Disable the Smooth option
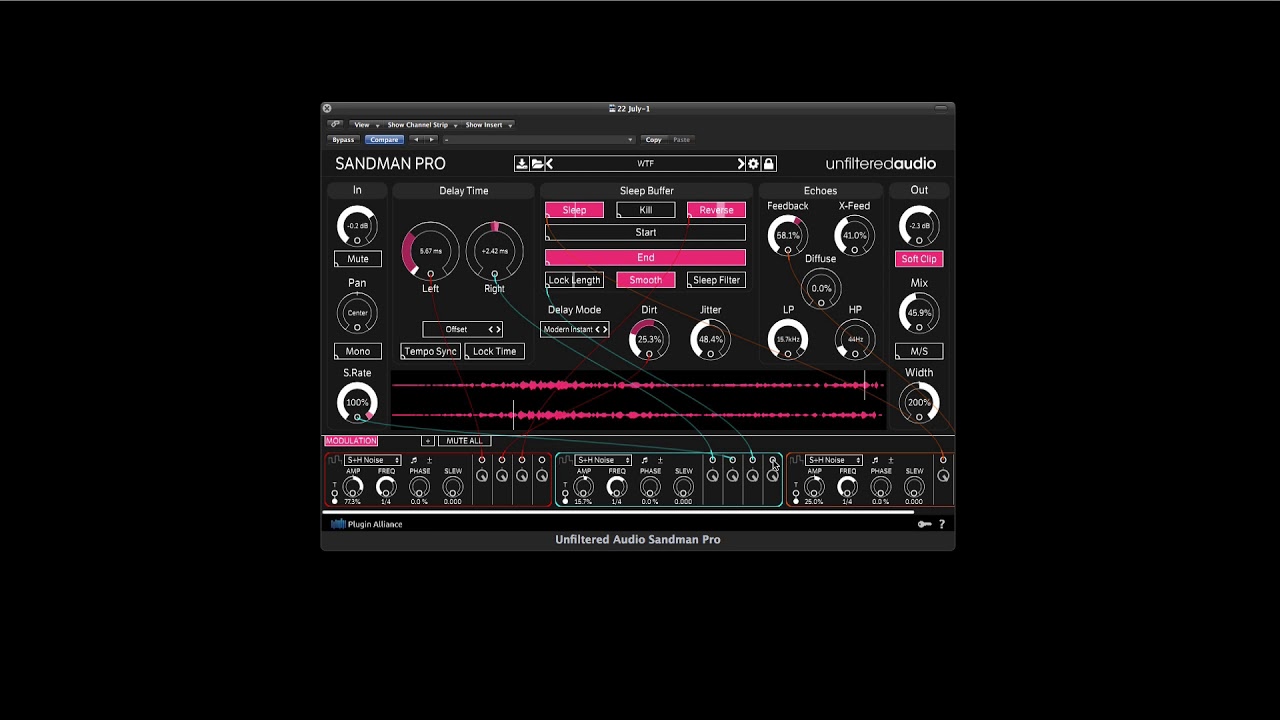 pyautogui.click(x=645, y=280)
